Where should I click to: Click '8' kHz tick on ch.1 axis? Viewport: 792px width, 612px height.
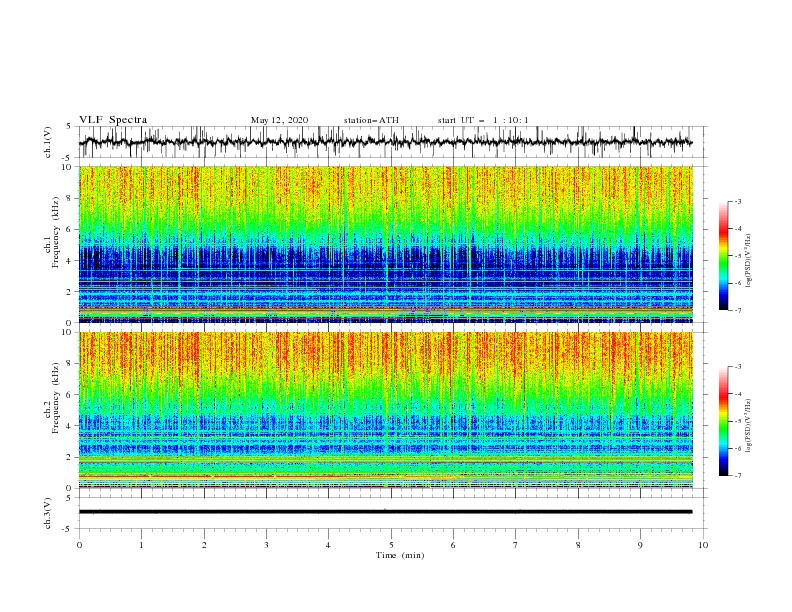click(70, 198)
